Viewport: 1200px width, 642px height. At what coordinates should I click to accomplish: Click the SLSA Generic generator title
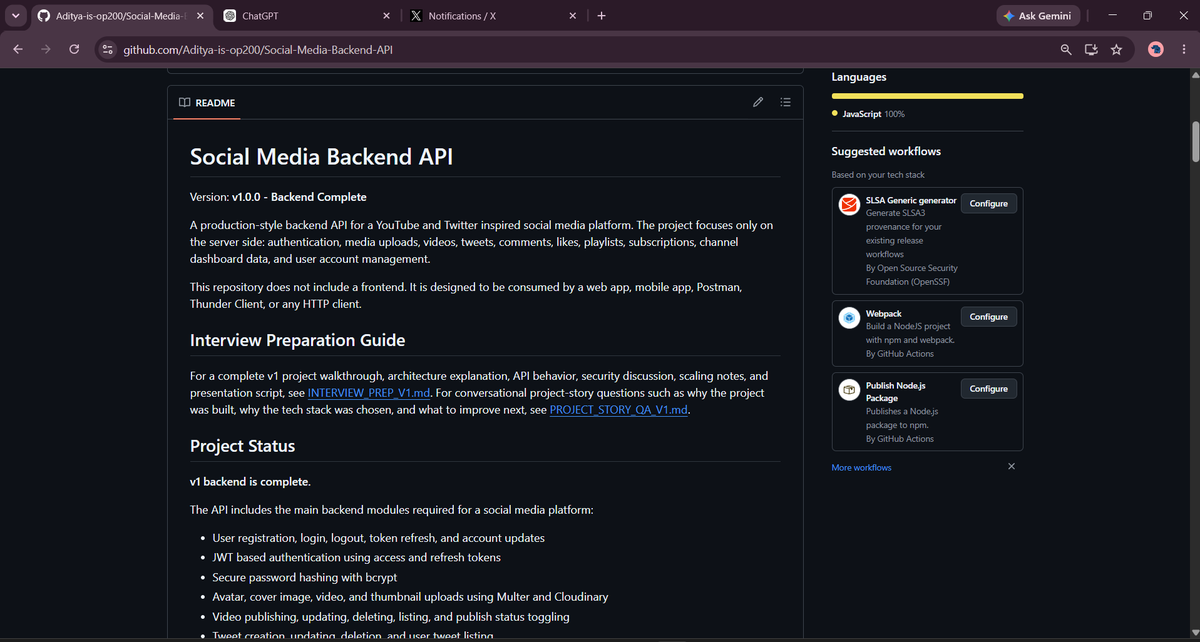pyautogui.click(x=911, y=200)
